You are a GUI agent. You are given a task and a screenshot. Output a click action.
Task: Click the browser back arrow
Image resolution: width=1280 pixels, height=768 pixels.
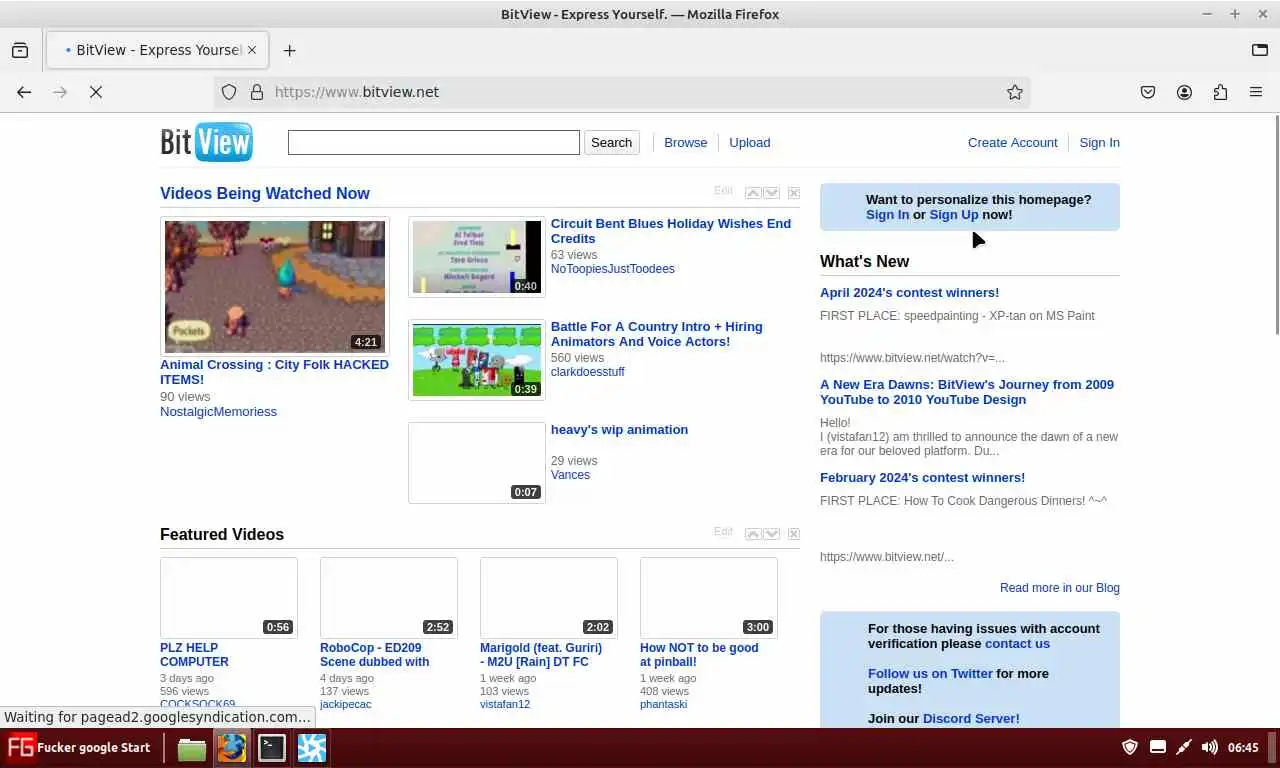click(x=24, y=92)
